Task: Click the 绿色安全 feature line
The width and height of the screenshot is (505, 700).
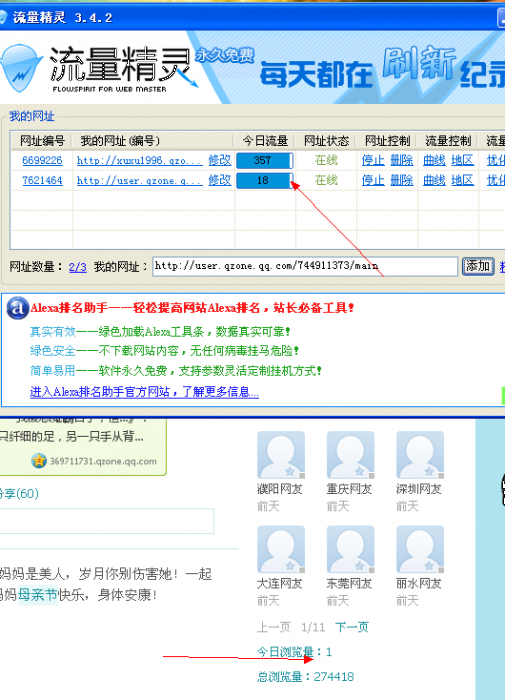Action: pyautogui.click(x=164, y=351)
